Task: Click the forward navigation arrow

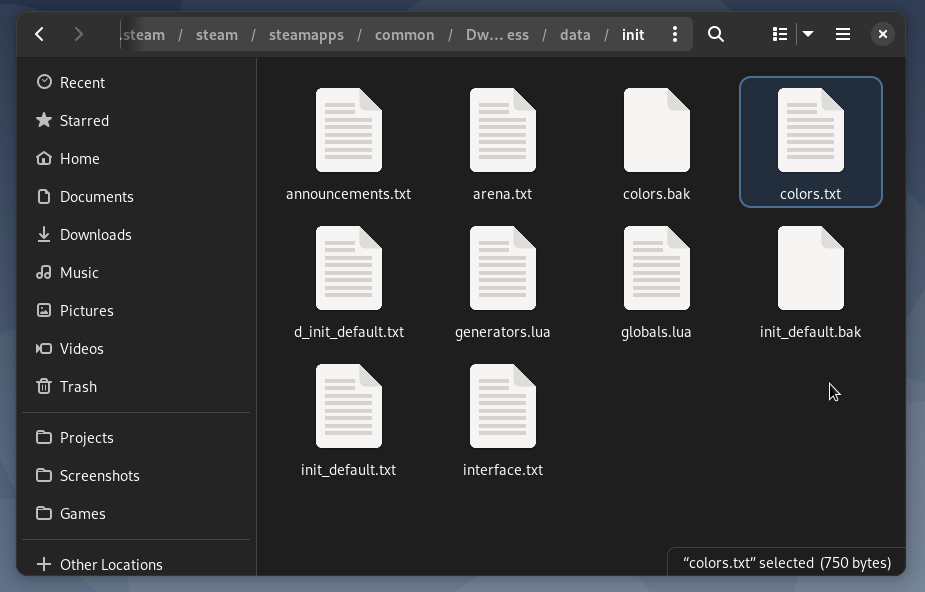Action: tap(78, 34)
